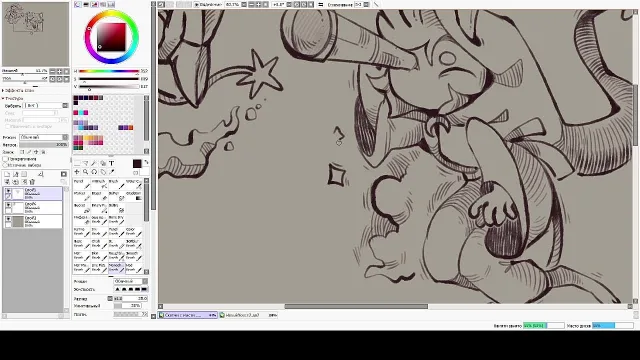Hide the bottom gray layer via eye icon

click(x=8, y=219)
